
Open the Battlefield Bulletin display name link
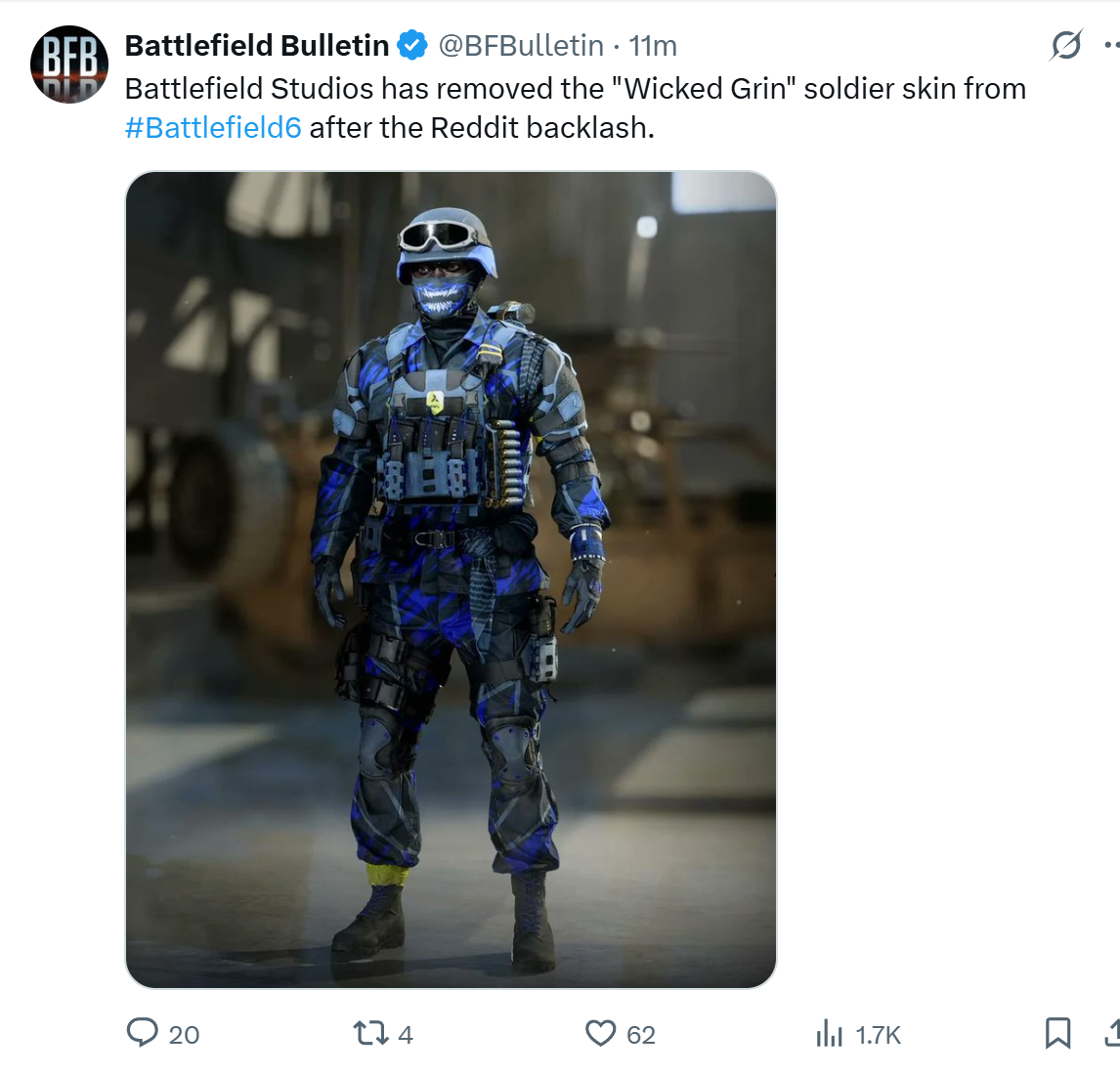point(256,46)
